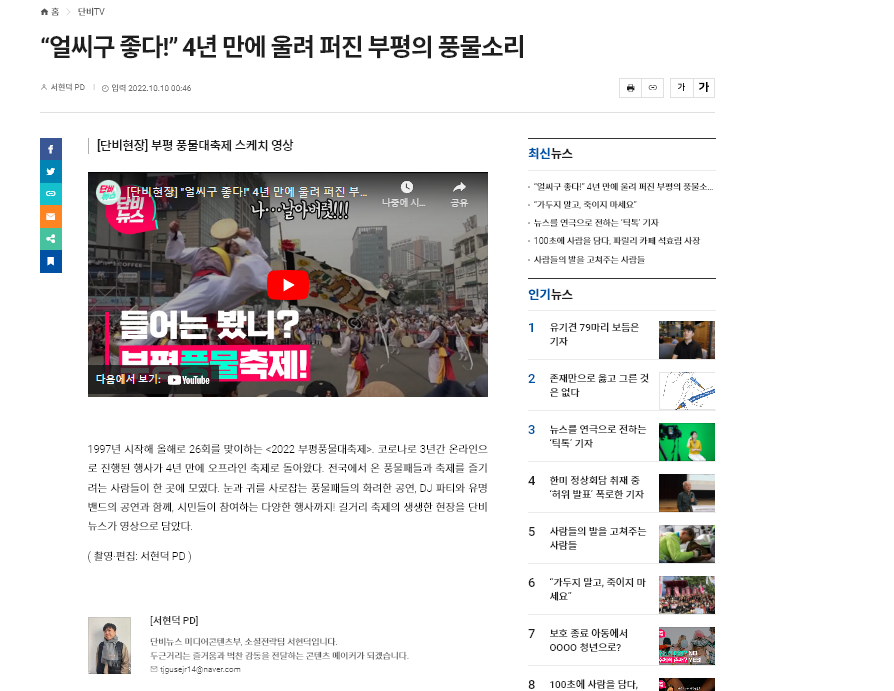Viewport: 894px width, 691px height.
Task: Click 서현덕 PD profile photo
Action: click(x=109, y=645)
